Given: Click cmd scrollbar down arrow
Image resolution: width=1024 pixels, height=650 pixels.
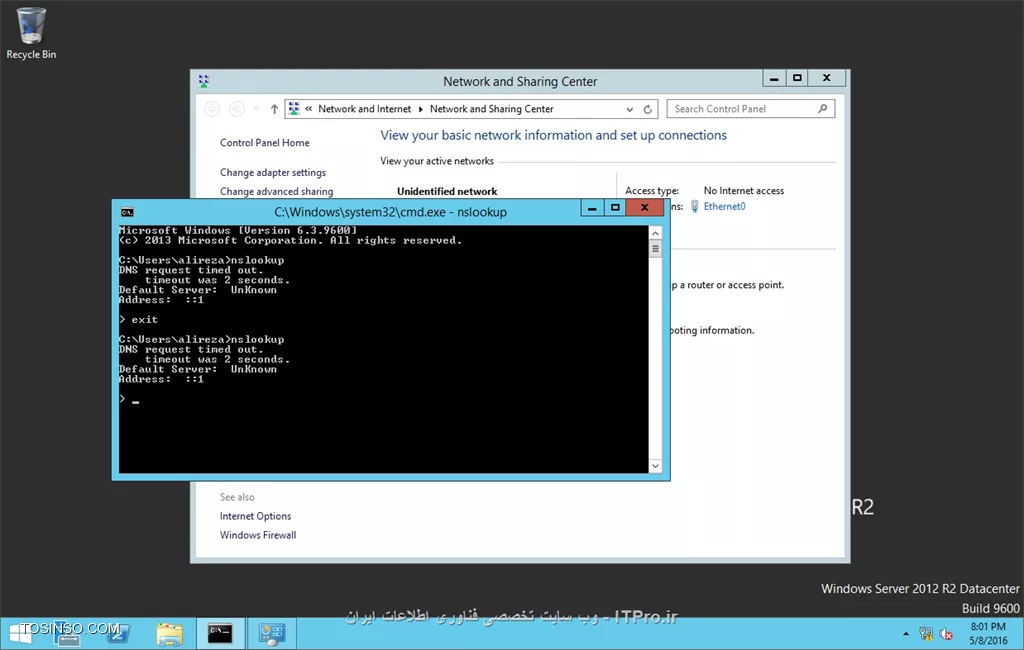Looking at the screenshot, I should (x=655, y=466).
